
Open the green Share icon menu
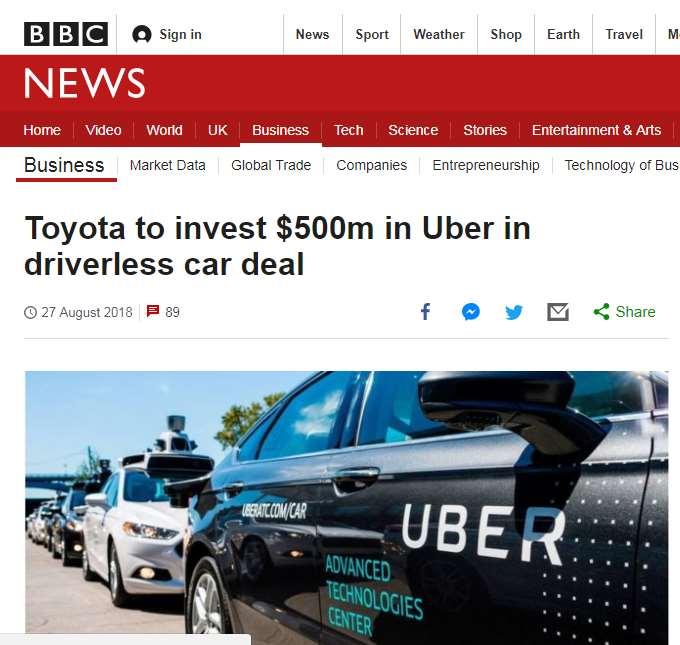point(602,312)
